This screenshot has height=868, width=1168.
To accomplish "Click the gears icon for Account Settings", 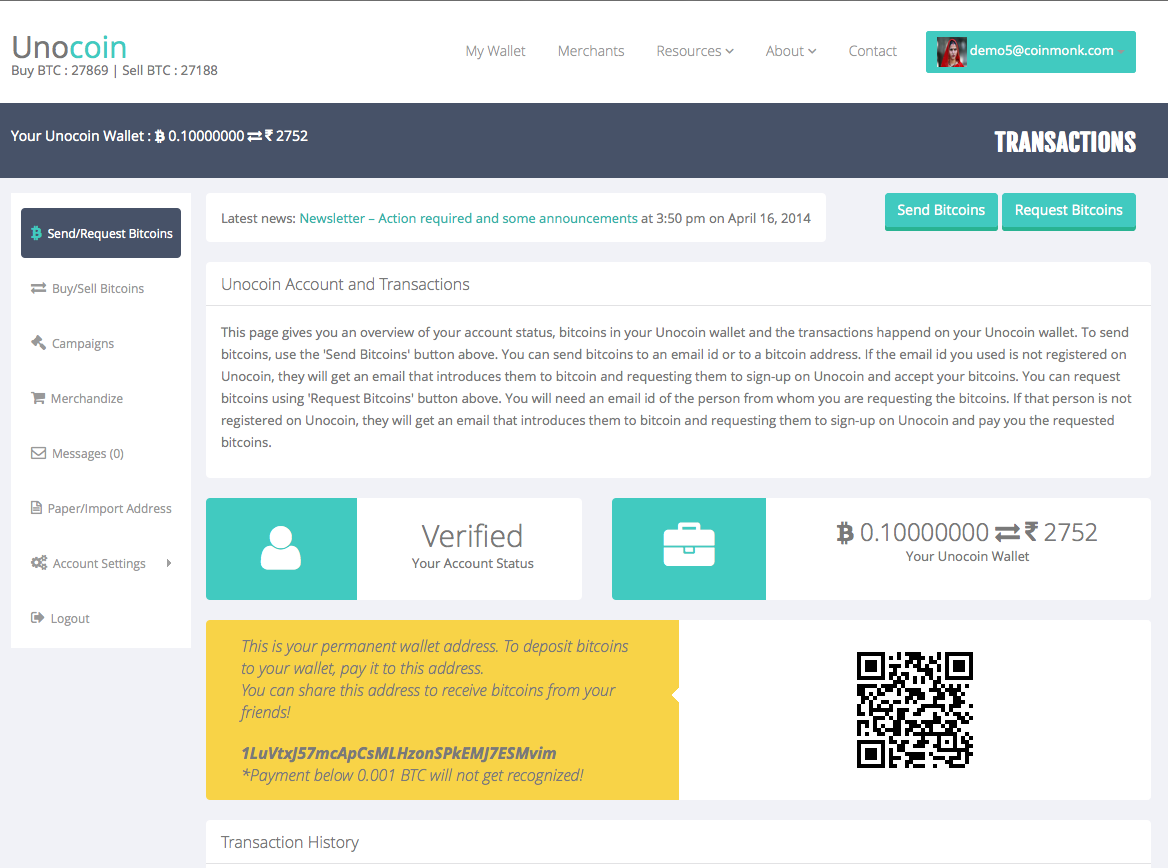I will coord(38,563).
